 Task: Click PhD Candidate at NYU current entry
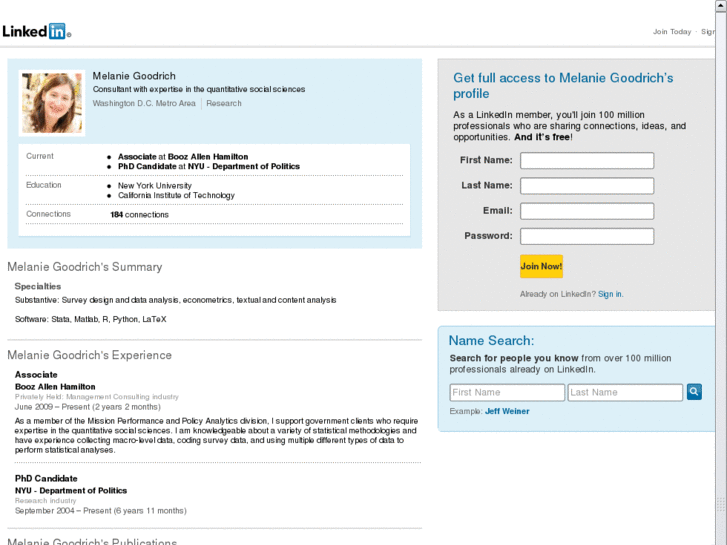tap(209, 167)
